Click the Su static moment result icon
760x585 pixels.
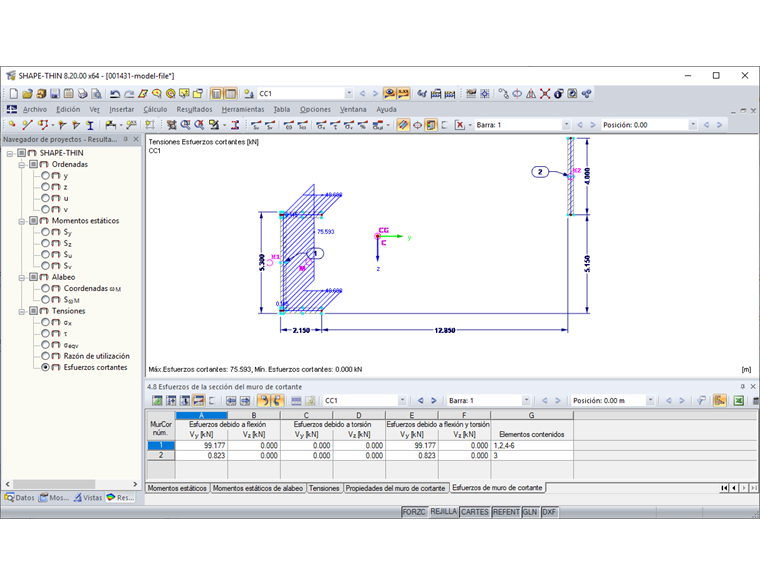click(256, 125)
